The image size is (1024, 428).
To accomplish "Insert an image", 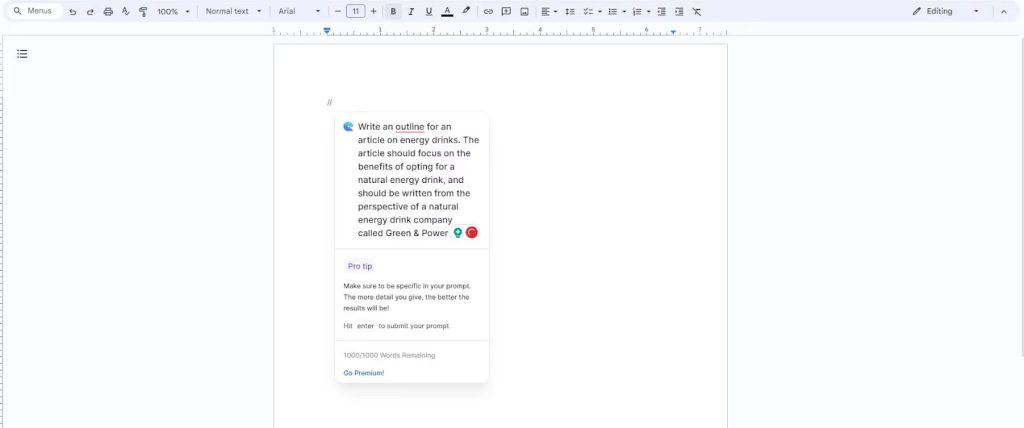I will (x=524, y=12).
